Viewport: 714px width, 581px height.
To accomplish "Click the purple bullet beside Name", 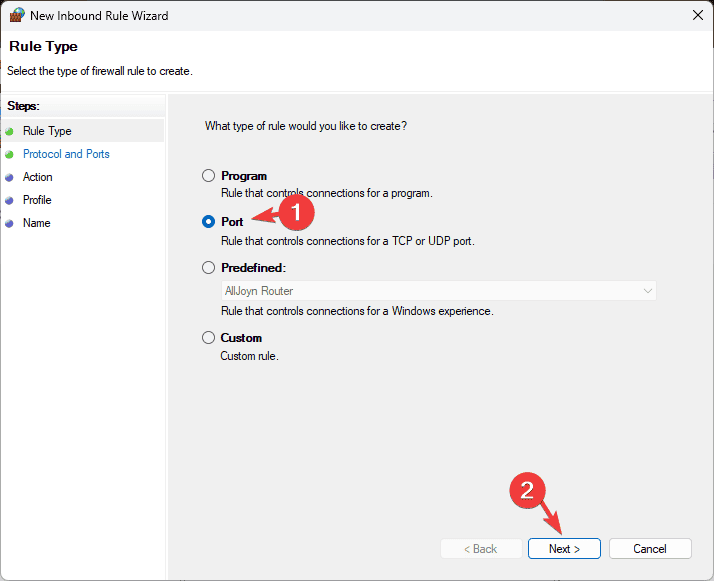I will click(10, 224).
